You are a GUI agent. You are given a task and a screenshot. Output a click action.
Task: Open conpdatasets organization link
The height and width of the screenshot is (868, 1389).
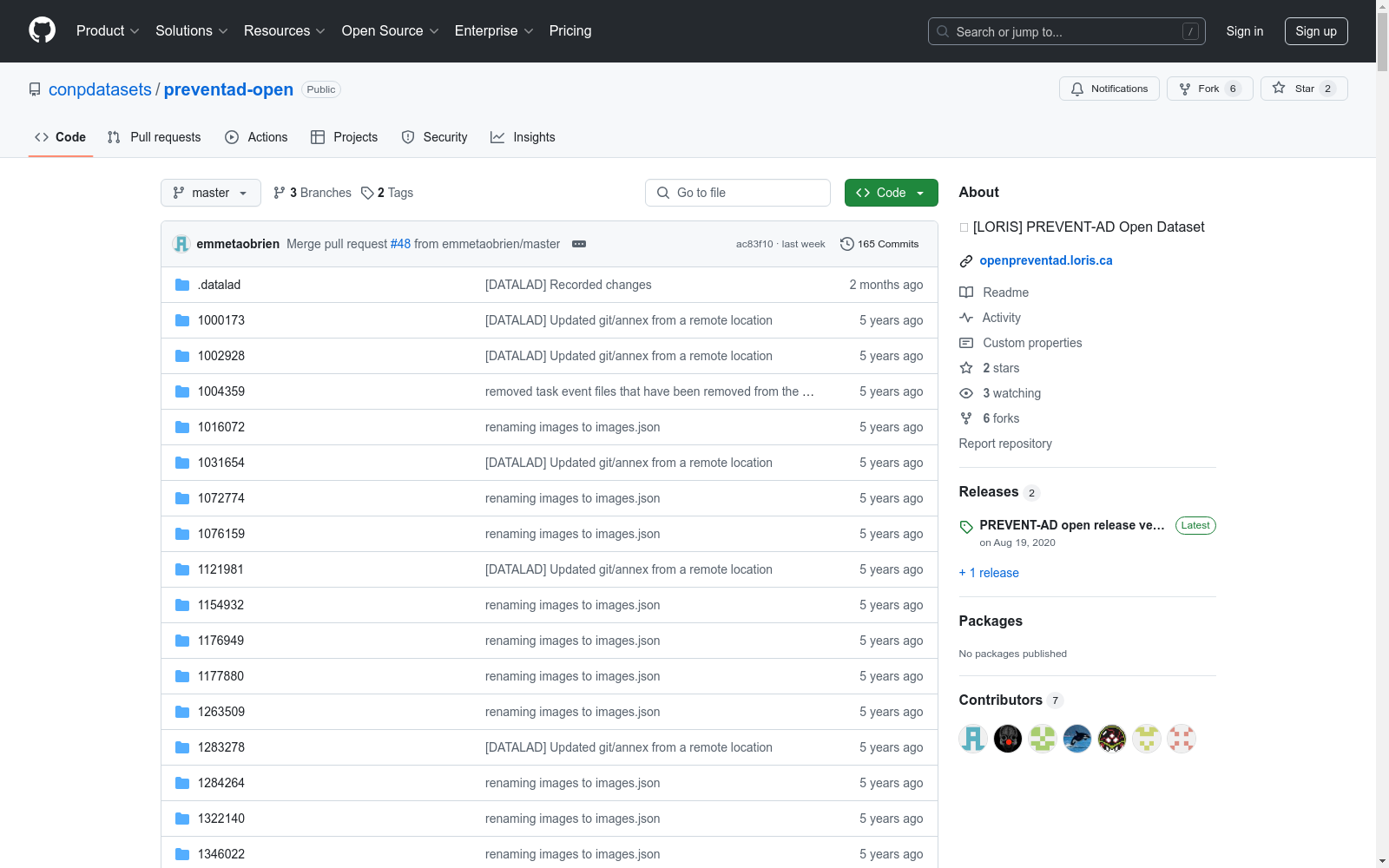click(x=100, y=89)
